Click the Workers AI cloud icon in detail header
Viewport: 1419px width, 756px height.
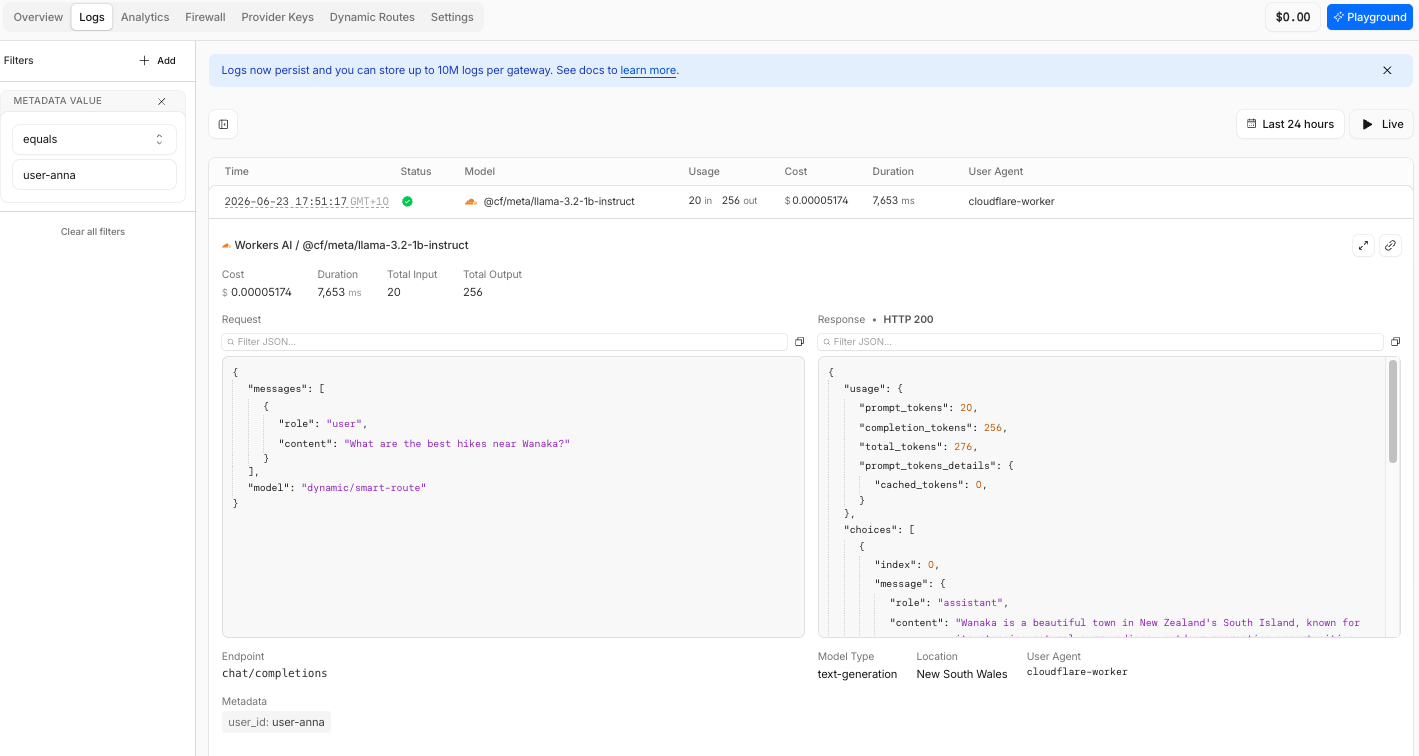(227, 245)
